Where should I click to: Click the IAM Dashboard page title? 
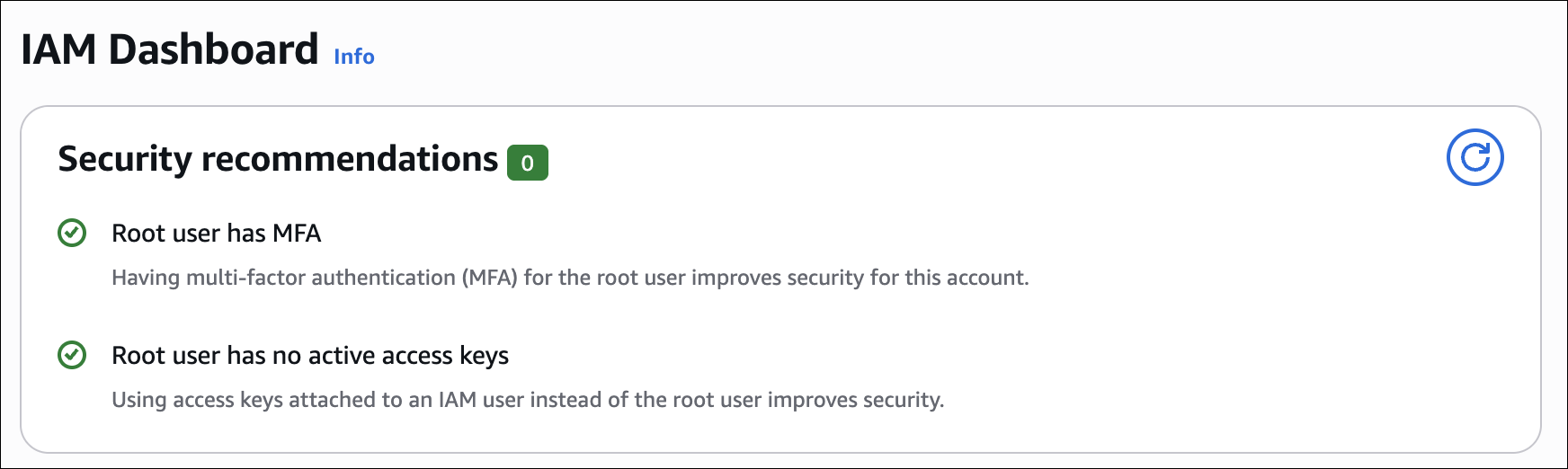(170, 49)
